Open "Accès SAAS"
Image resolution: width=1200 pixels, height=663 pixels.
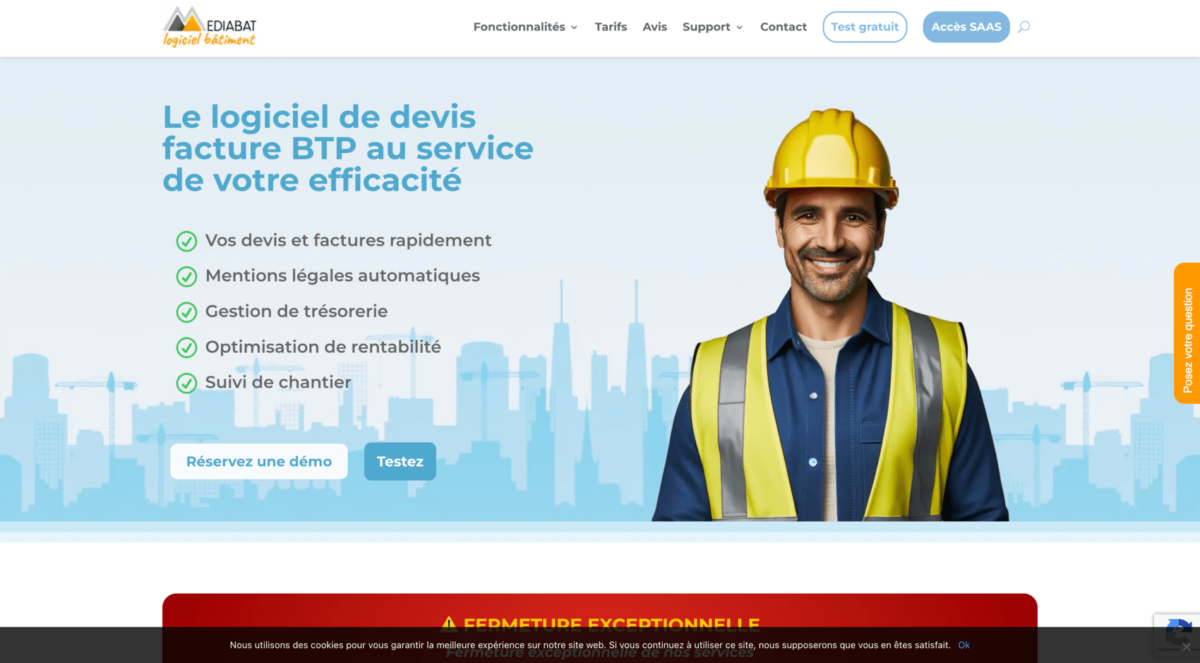tap(966, 27)
